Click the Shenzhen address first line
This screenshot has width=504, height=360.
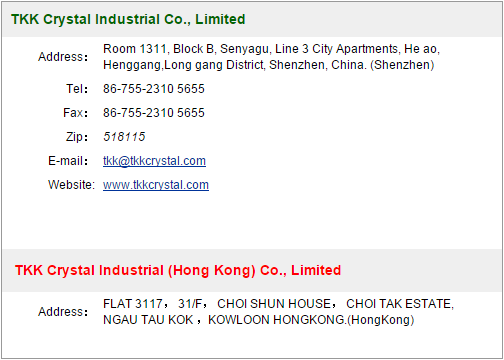point(271,49)
